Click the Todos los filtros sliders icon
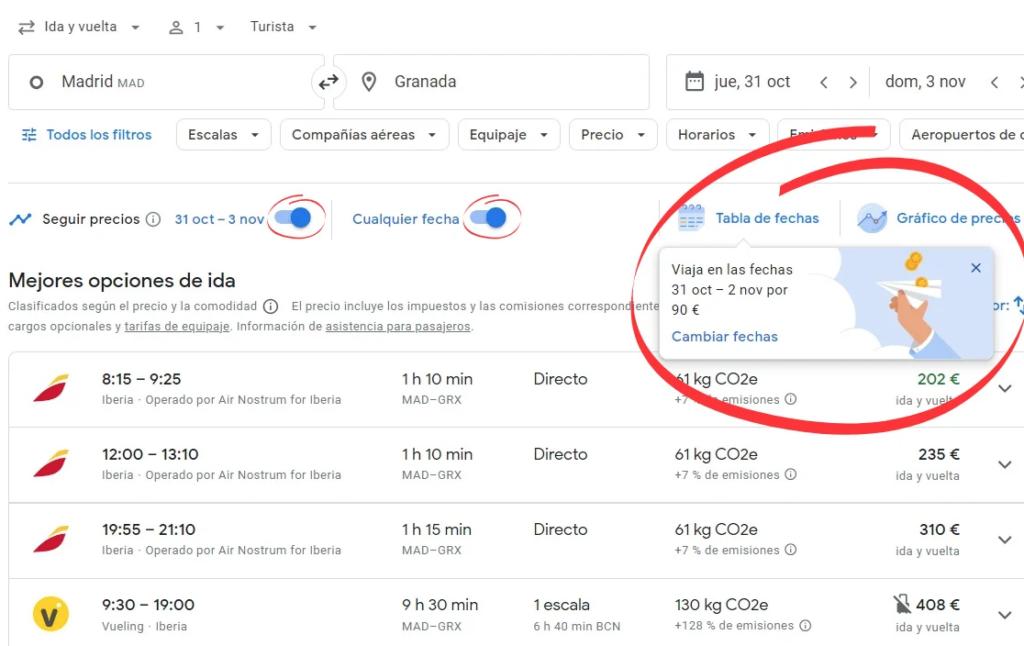This screenshot has width=1024, height=646. tap(29, 135)
